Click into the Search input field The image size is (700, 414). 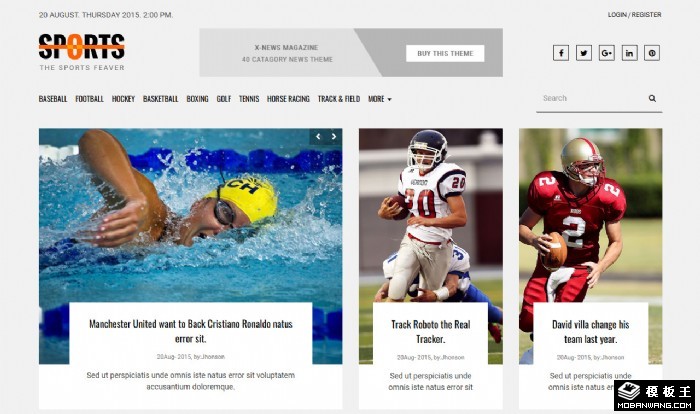(x=592, y=98)
